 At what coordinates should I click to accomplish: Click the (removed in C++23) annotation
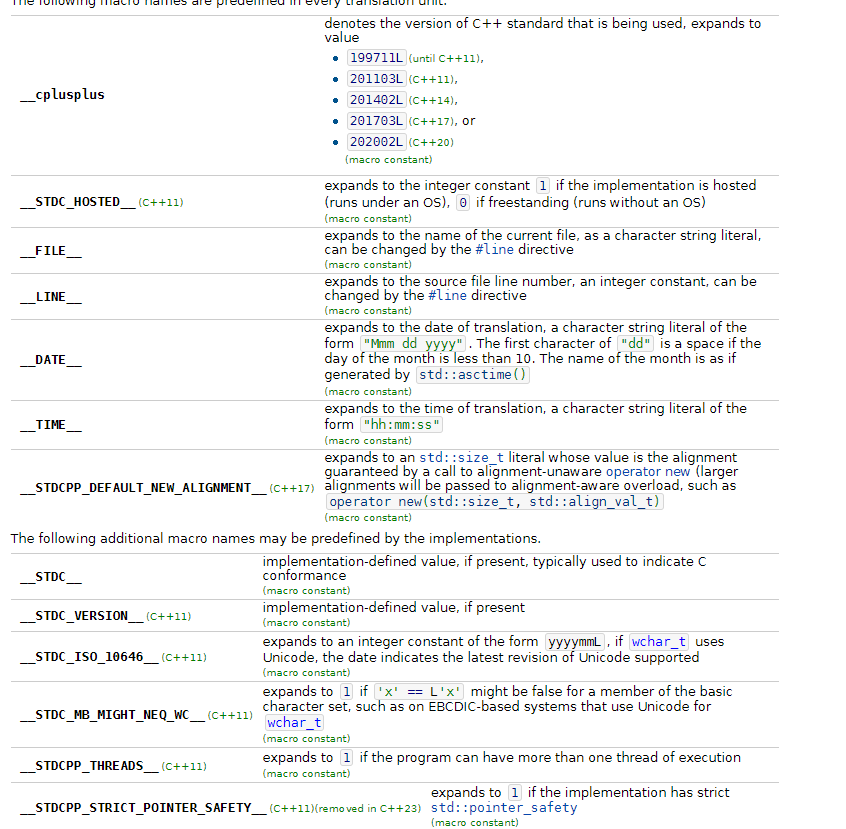click(x=368, y=808)
